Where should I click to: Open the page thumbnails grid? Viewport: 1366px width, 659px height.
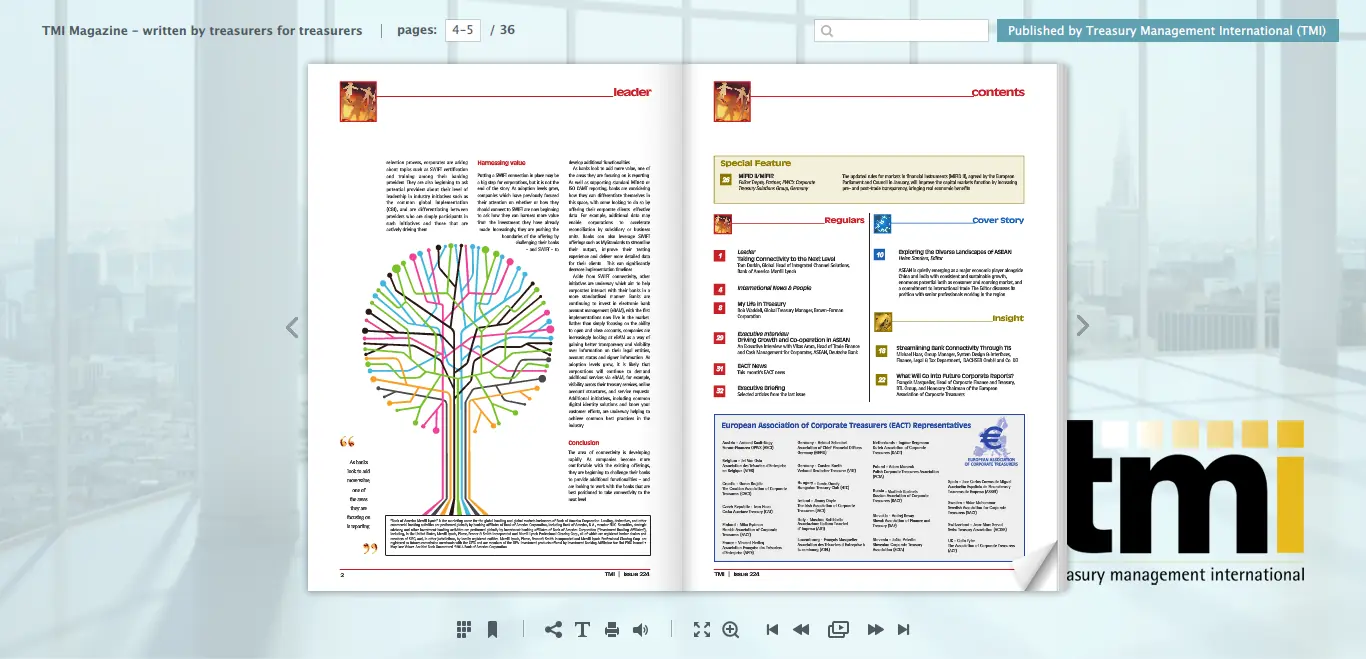pos(464,629)
